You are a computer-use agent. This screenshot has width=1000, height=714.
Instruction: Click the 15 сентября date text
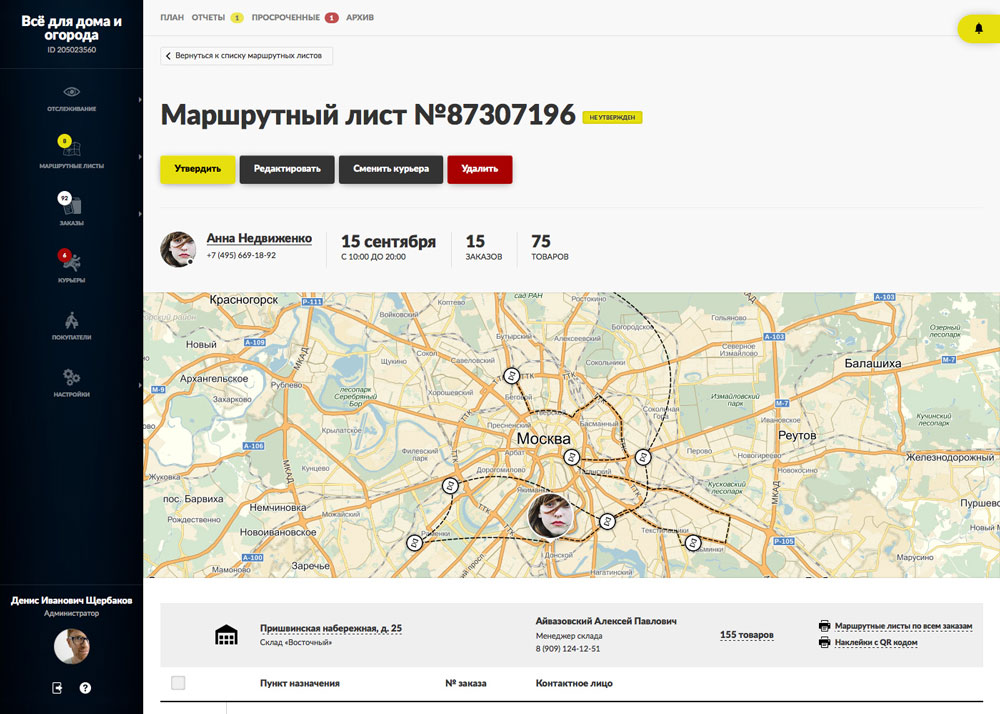coord(388,242)
